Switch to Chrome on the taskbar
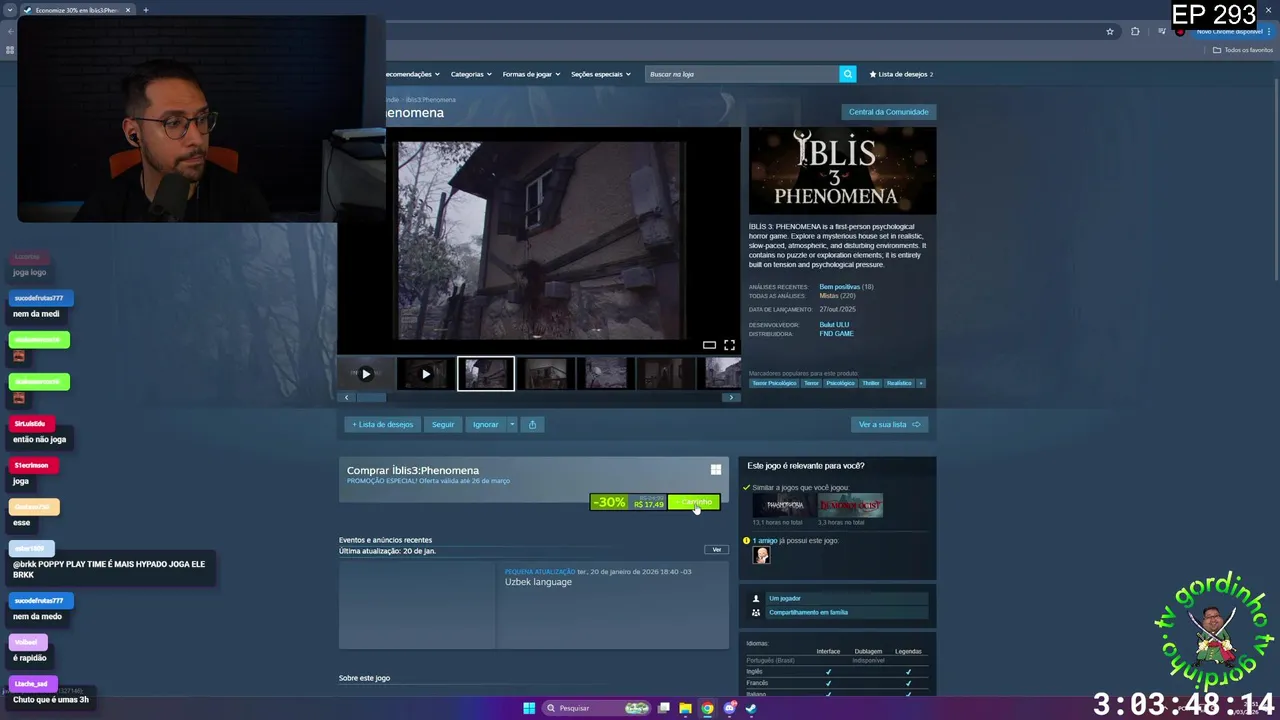The height and width of the screenshot is (720, 1280). (707, 708)
